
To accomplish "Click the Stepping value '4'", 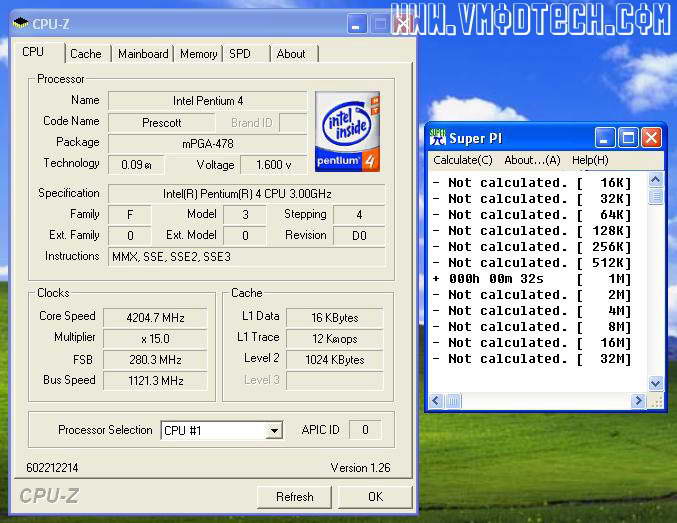I will pos(359,215).
